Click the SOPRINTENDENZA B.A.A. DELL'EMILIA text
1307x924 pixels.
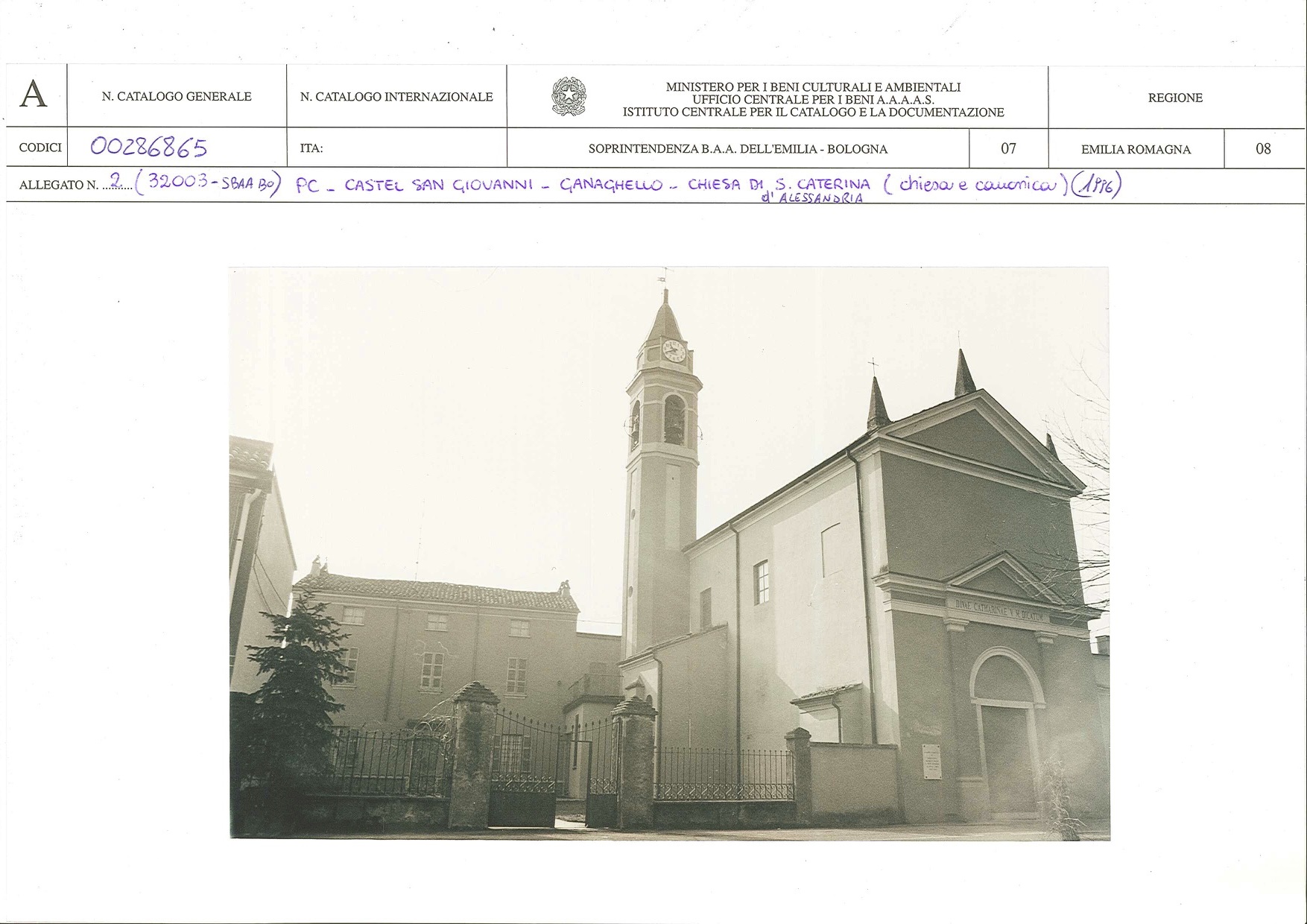click(x=745, y=148)
